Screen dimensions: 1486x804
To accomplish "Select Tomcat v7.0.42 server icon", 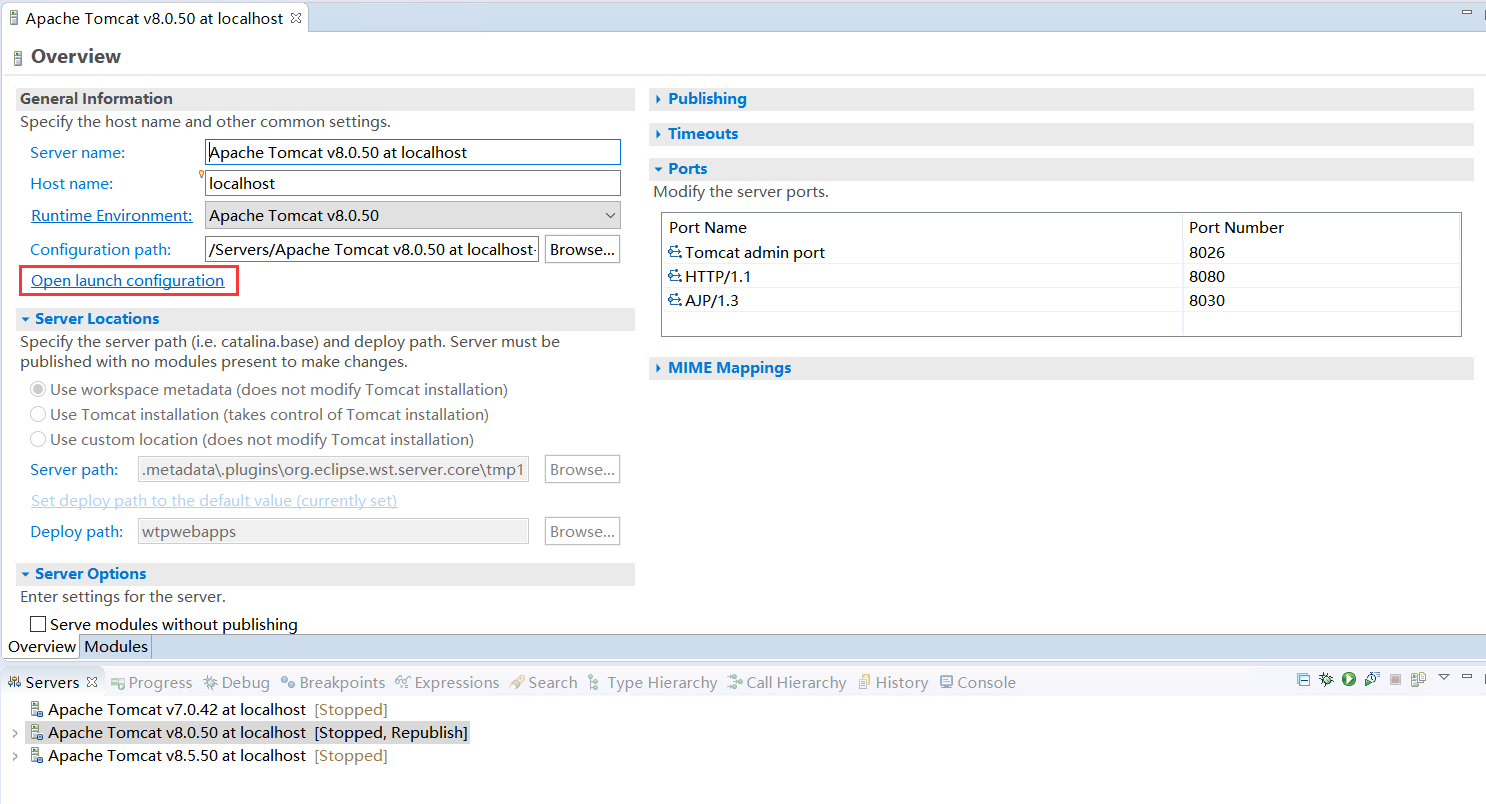I will pyautogui.click(x=37, y=709).
